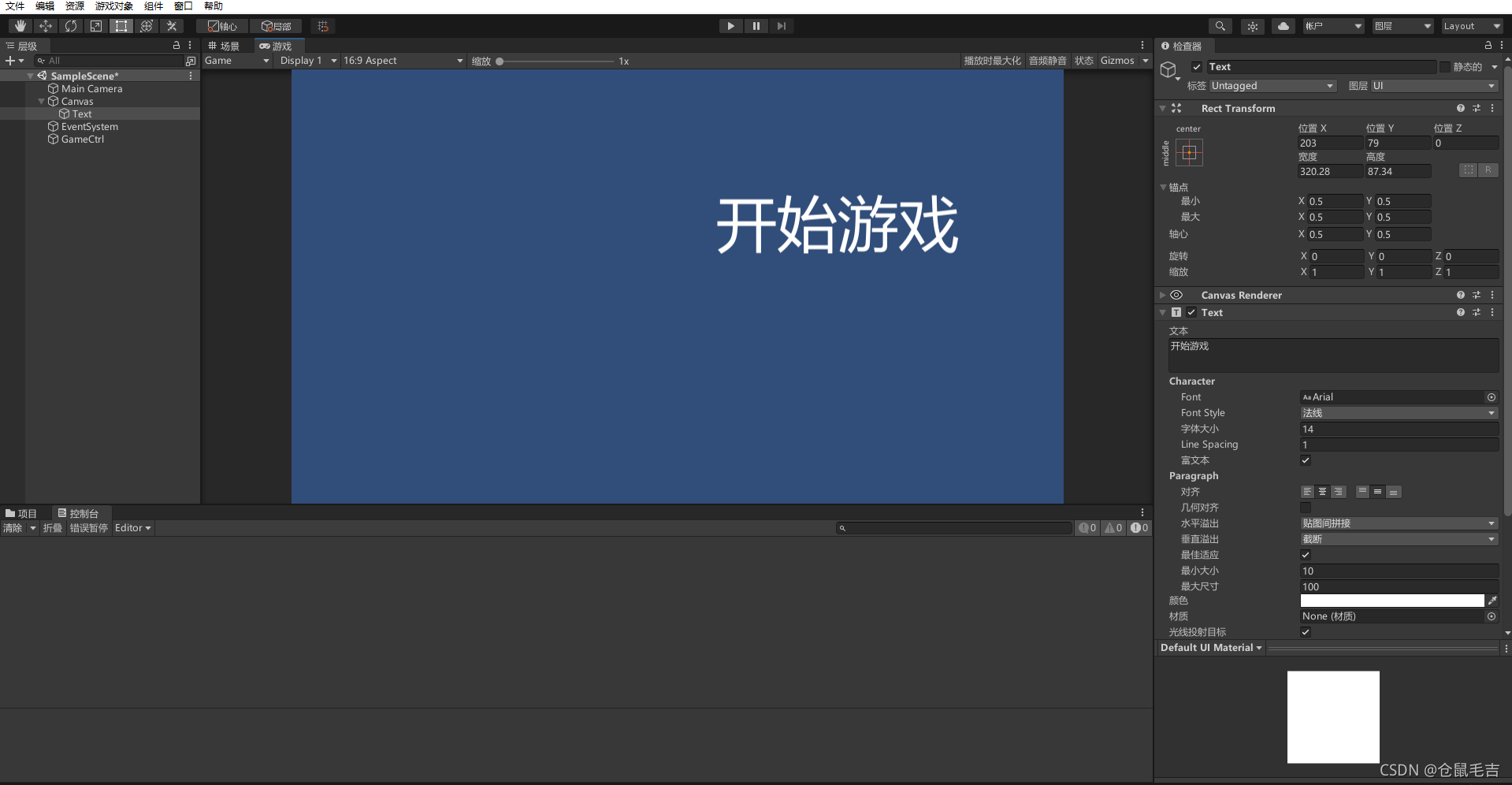Open the Font Style dropdown
The width and height of the screenshot is (1512, 785).
pyautogui.click(x=1399, y=413)
